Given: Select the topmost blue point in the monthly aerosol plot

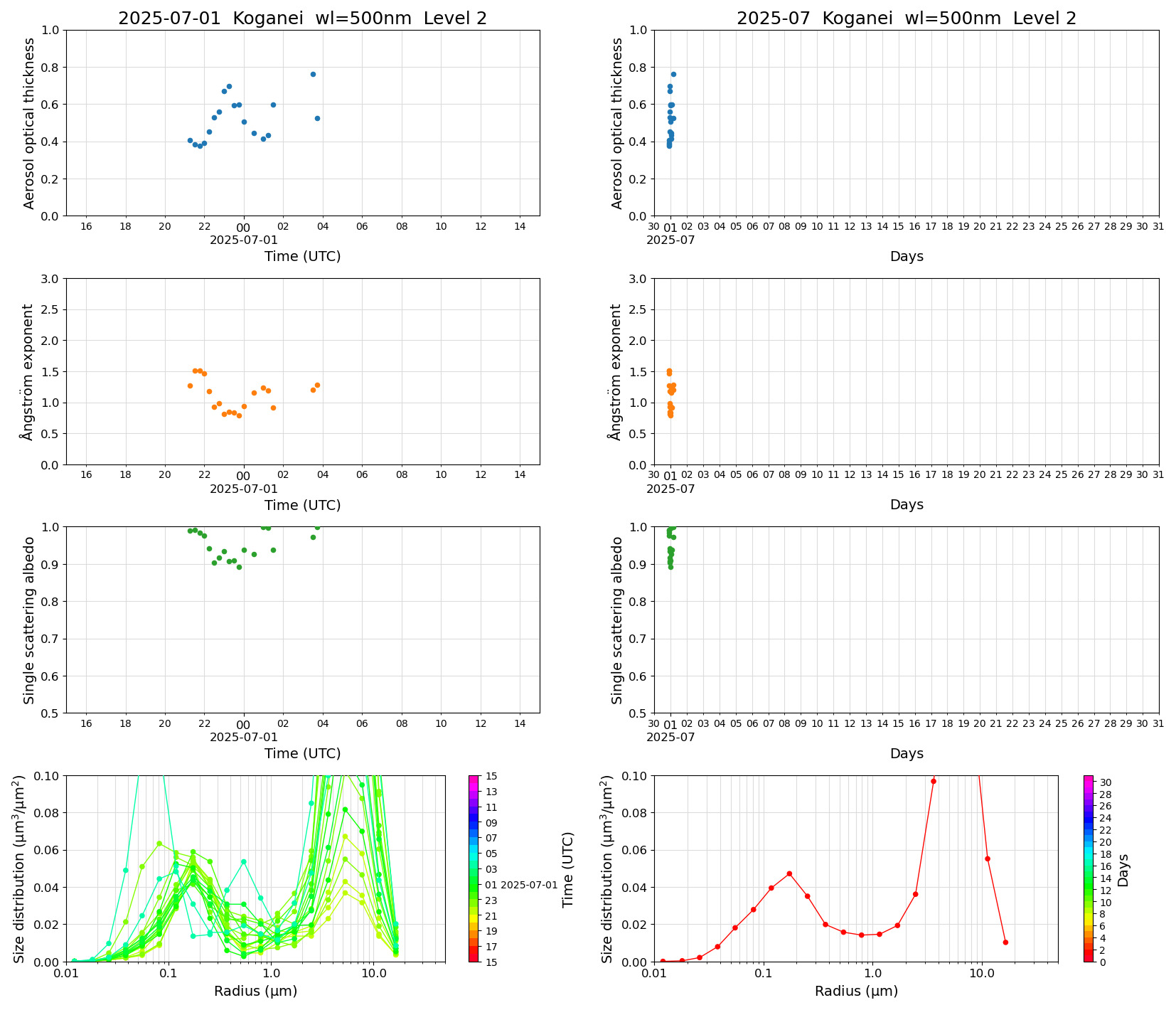Looking at the screenshot, I should [673, 74].
